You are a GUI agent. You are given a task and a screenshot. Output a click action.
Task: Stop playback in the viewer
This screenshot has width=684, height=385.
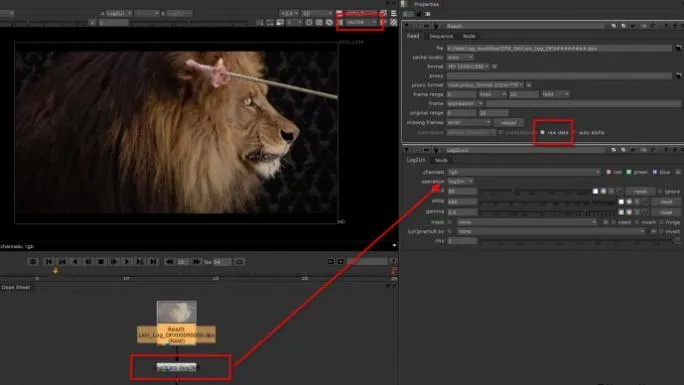pos(101,262)
